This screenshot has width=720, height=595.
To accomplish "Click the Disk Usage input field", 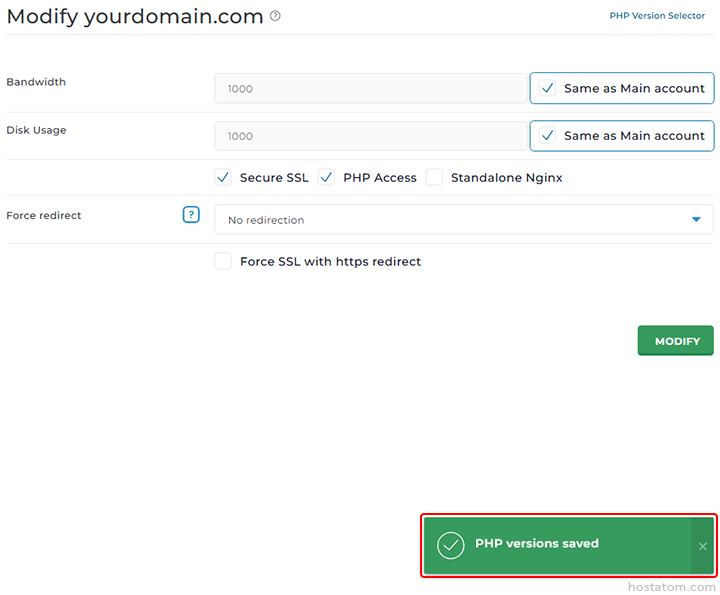I will tap(371, 136).
